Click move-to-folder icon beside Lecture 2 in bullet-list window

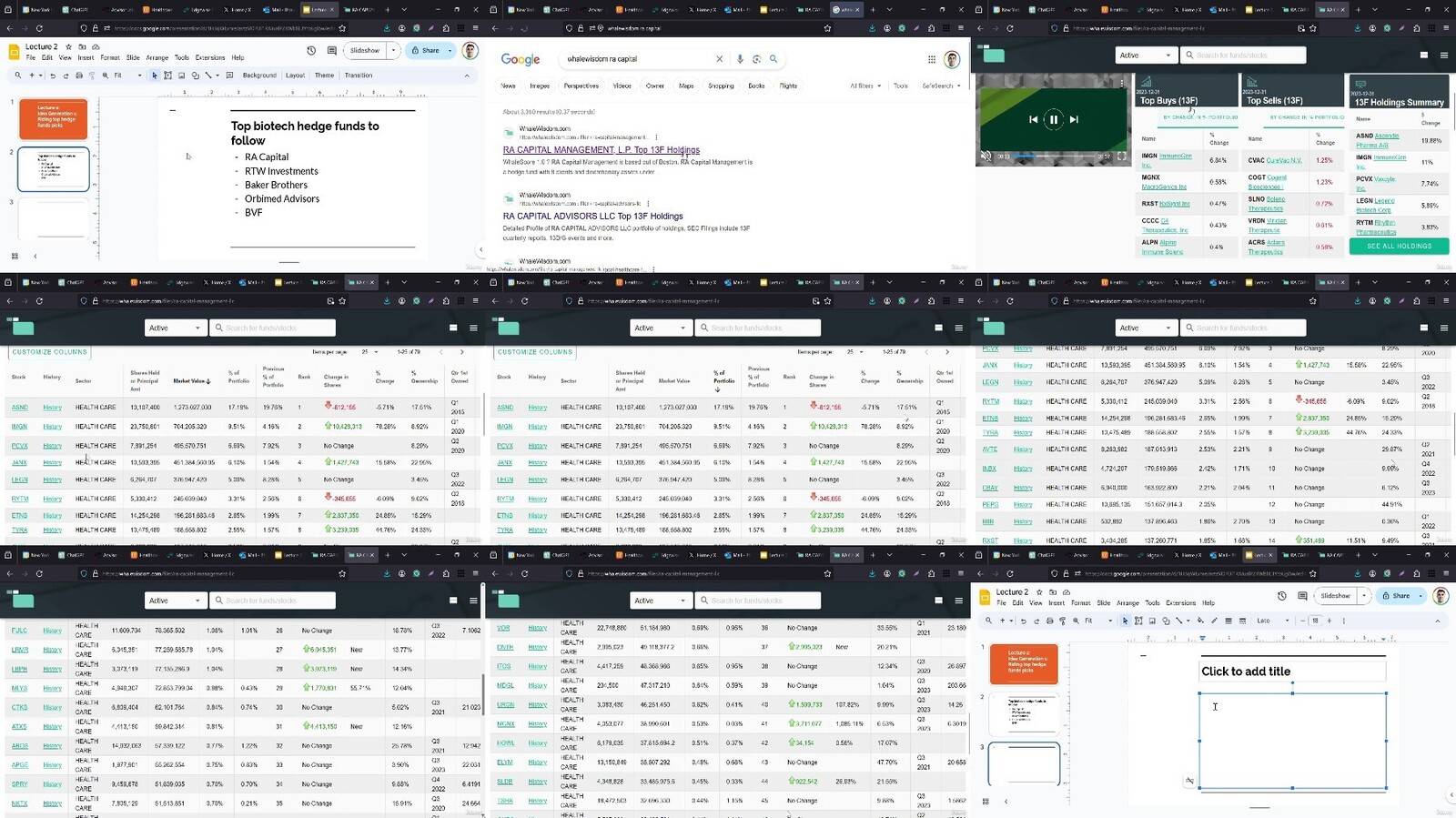[82, 46]
